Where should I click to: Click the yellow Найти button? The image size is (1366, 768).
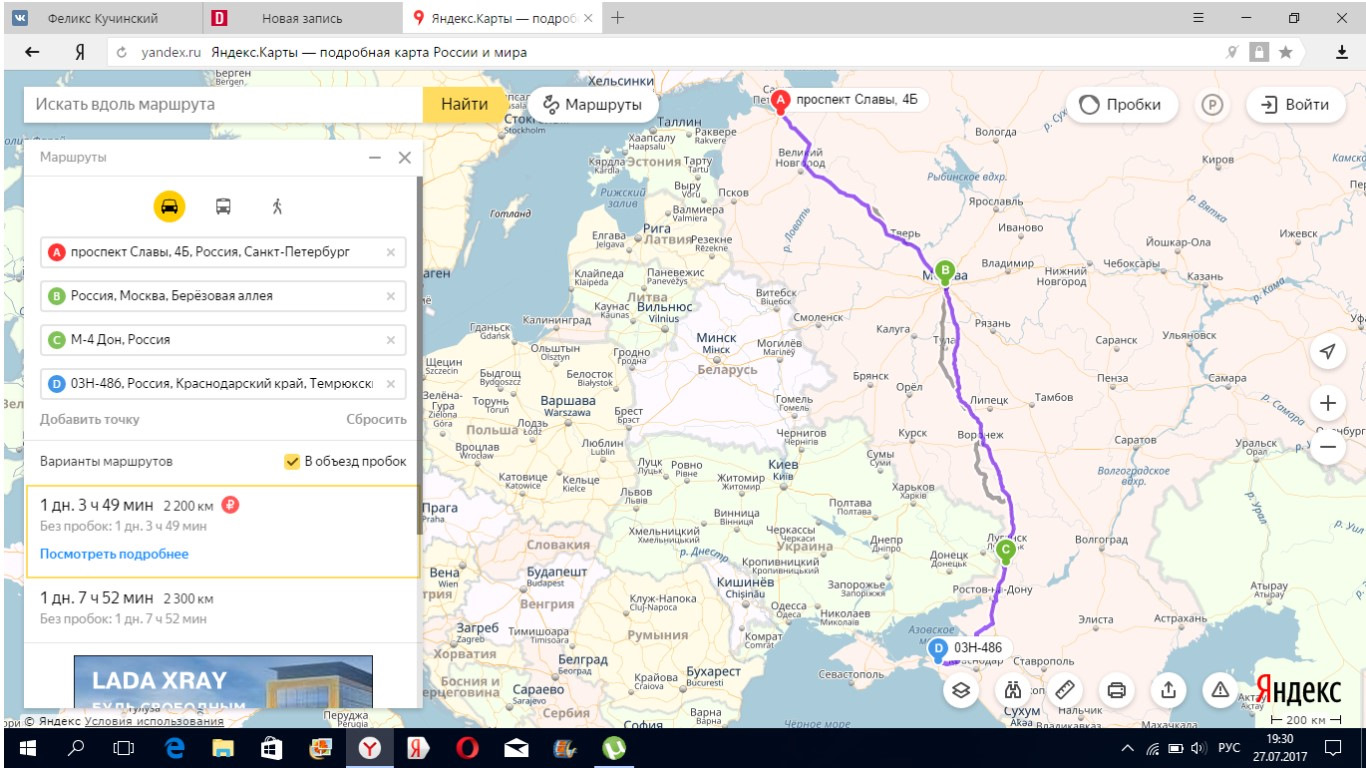[x=465, y=104]
